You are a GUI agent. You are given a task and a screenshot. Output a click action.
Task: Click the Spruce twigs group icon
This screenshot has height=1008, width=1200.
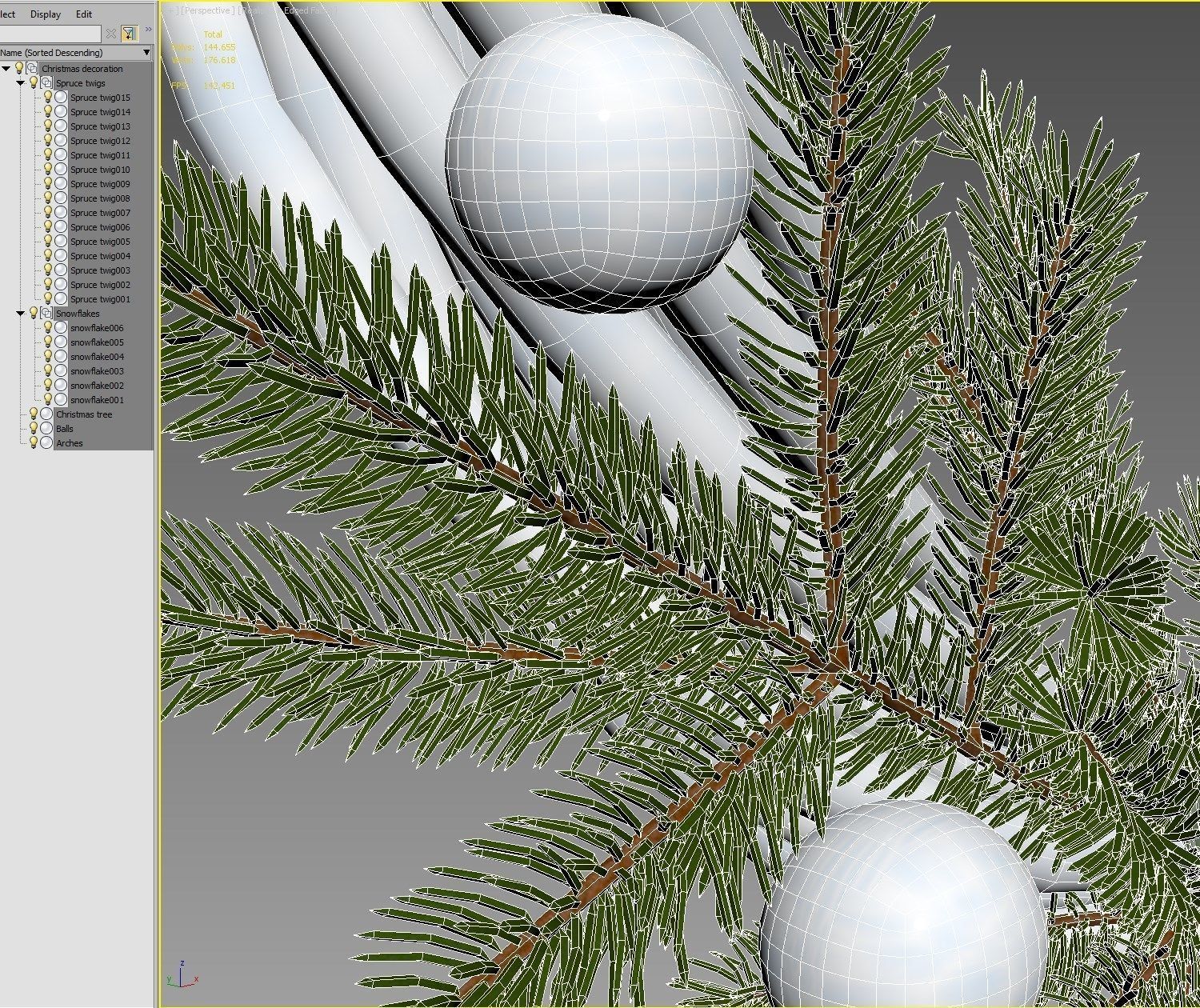coord(46,82)
